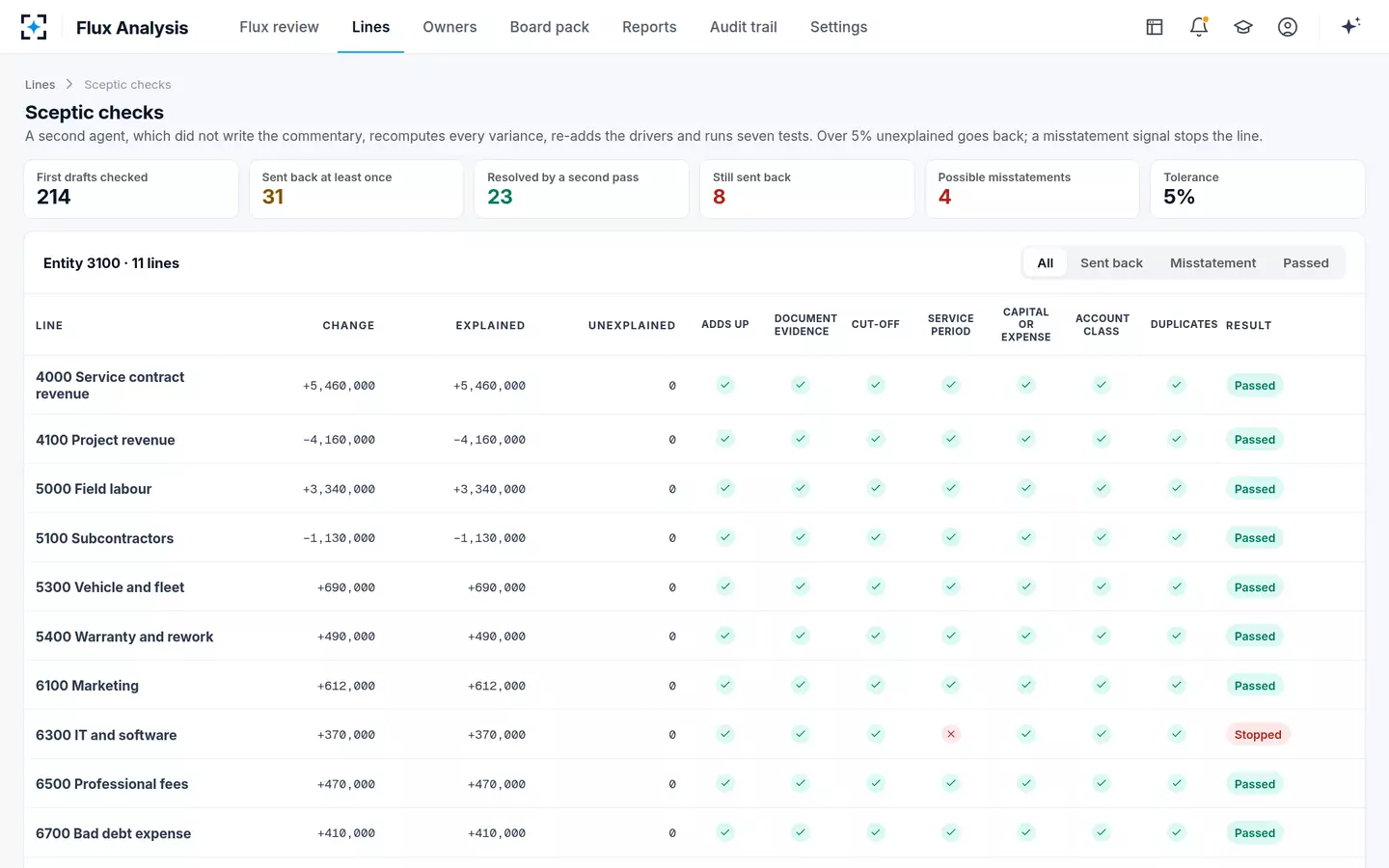Viewport: 1389px width, 868px height.
Task: Filter table to Sent back lines
Action: [1111, 263]
